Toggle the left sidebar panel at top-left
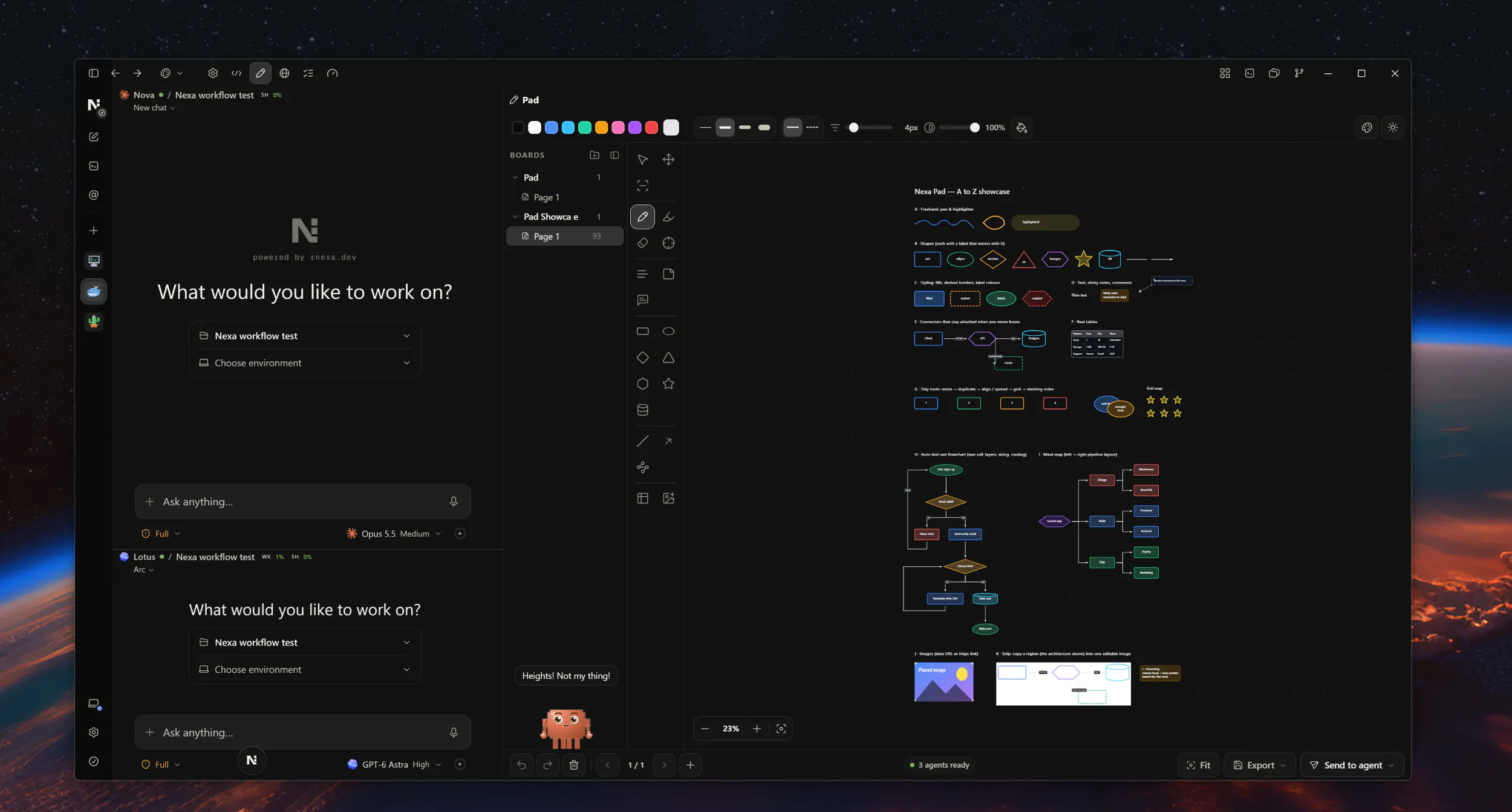 [93, 73]
